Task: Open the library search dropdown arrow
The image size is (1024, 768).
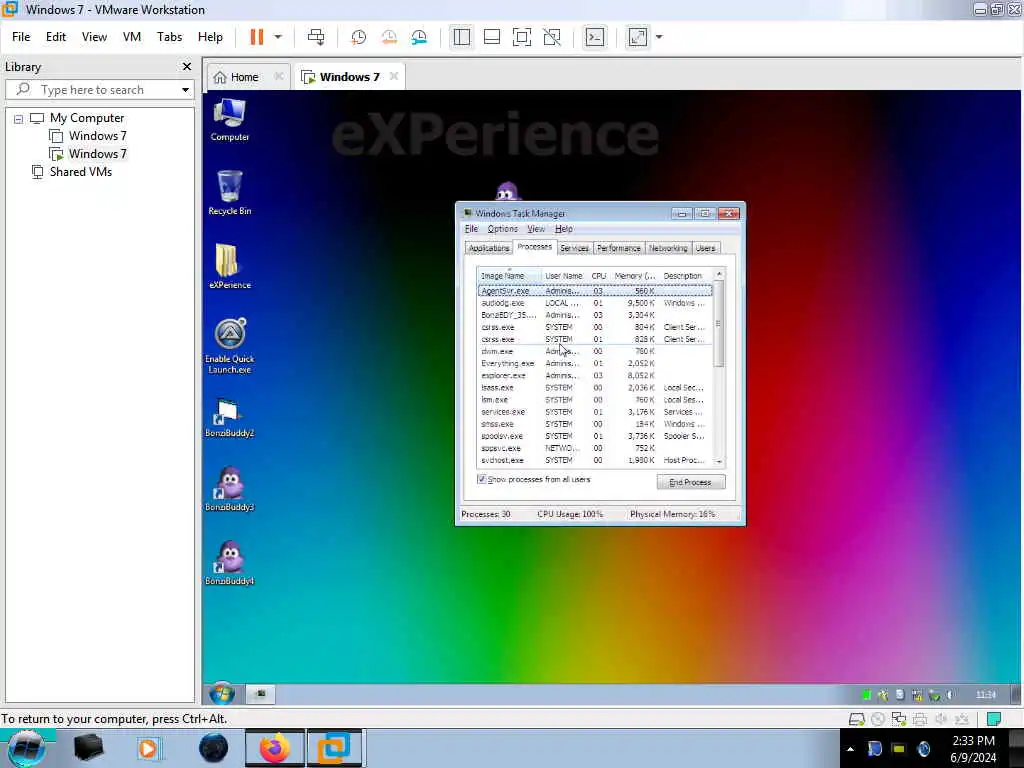Action: click(x=185, y=89)
